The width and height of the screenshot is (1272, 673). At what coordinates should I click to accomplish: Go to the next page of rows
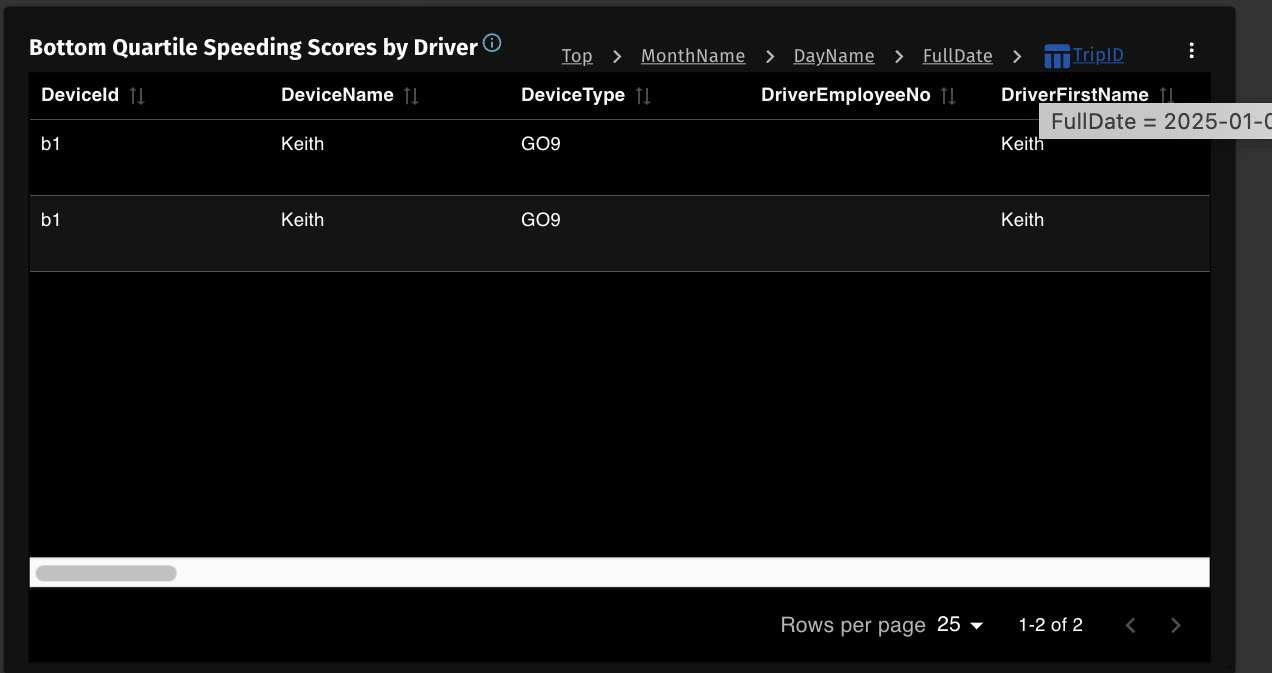pyautogui.click(x=1176, y=626)
